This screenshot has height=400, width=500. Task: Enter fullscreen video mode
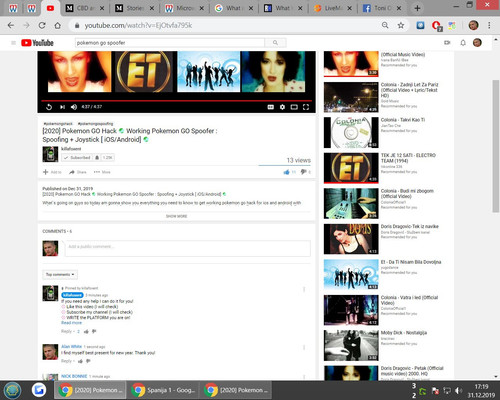[306, 107]
